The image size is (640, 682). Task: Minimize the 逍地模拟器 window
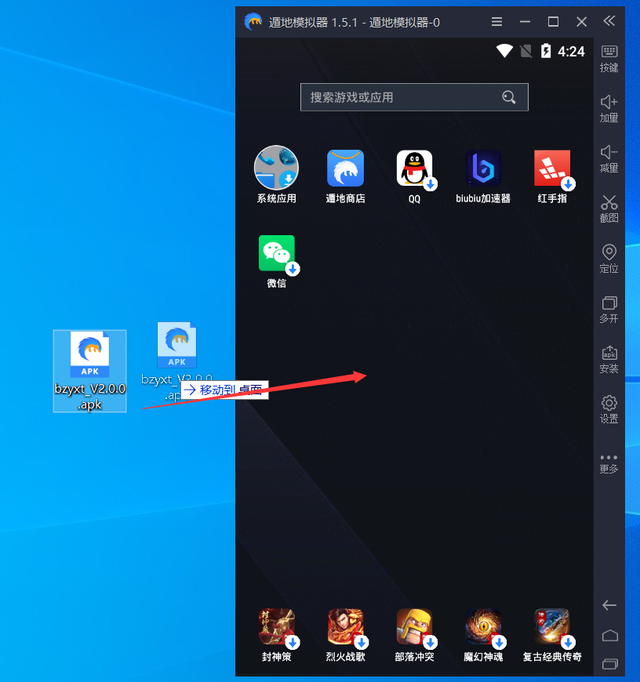(525, 21)
